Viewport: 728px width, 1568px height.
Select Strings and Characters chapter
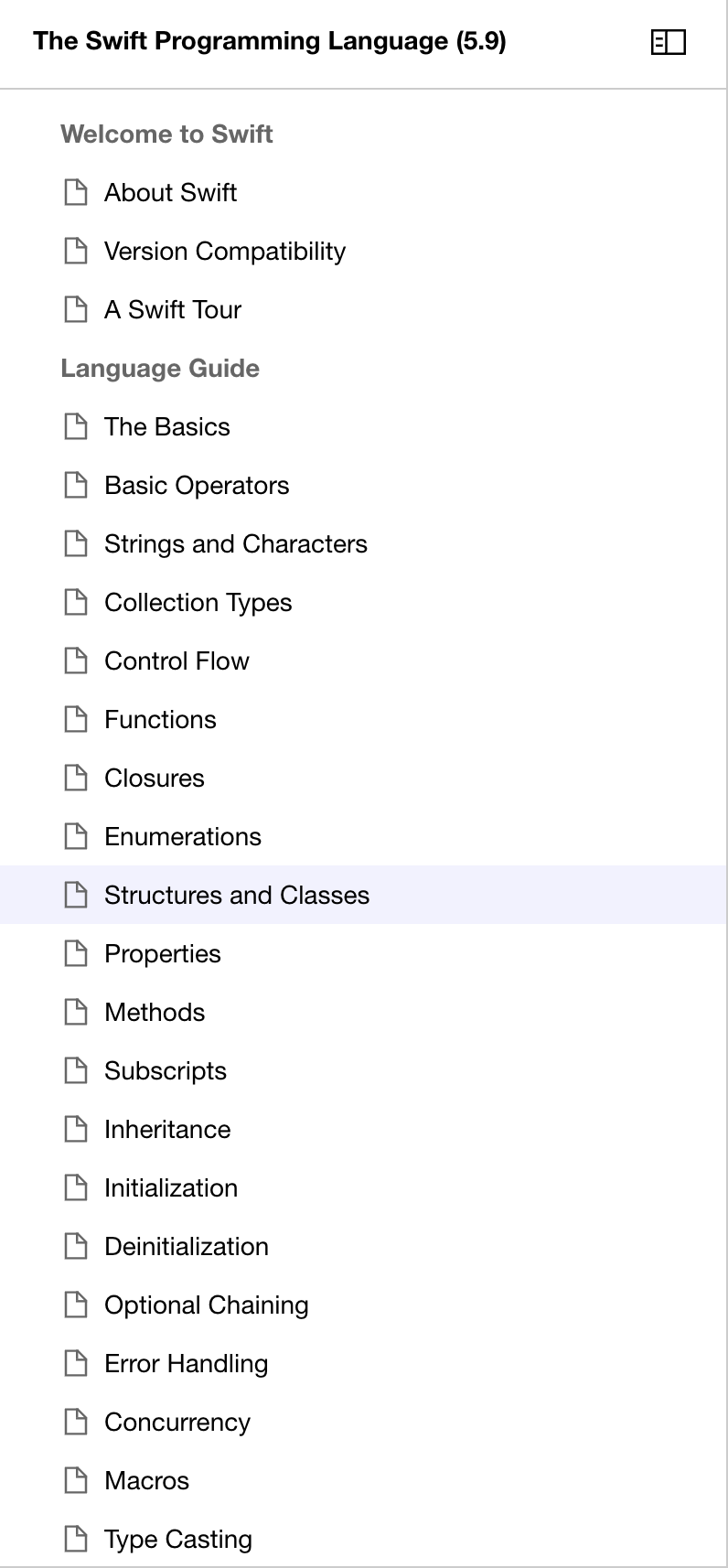coord(236,543)
